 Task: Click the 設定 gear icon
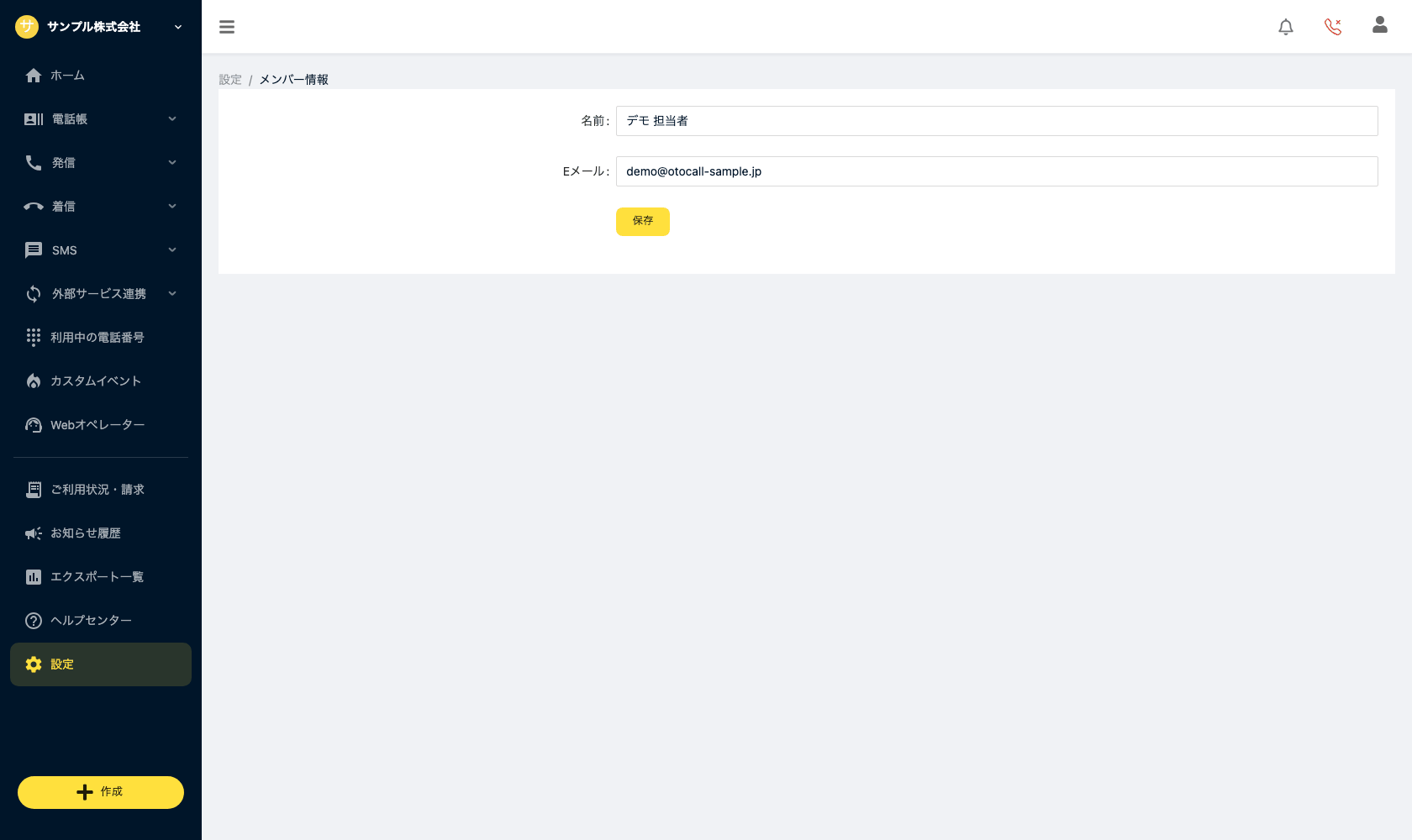point(34,664)
